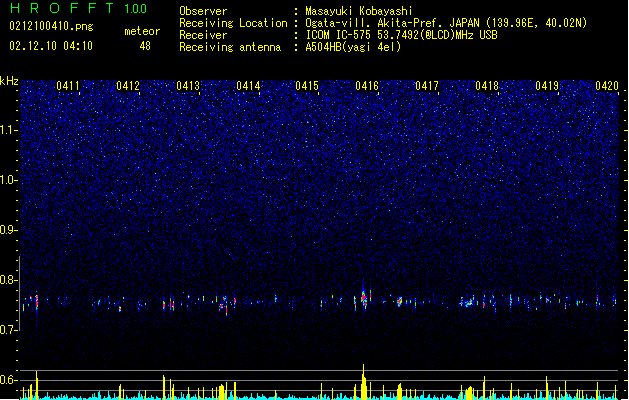Click the 1.1 kHz axis label
This screenshot has height=400, width=629.
(x=9, y=130)
